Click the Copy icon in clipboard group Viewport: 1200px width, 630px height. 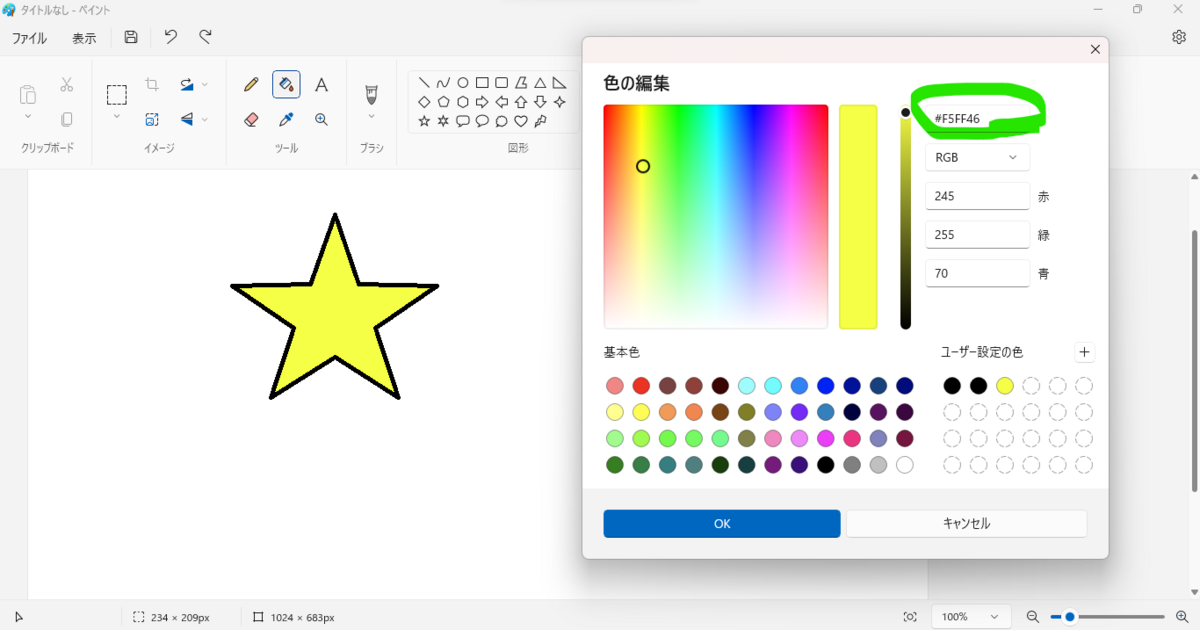point(67,119)
